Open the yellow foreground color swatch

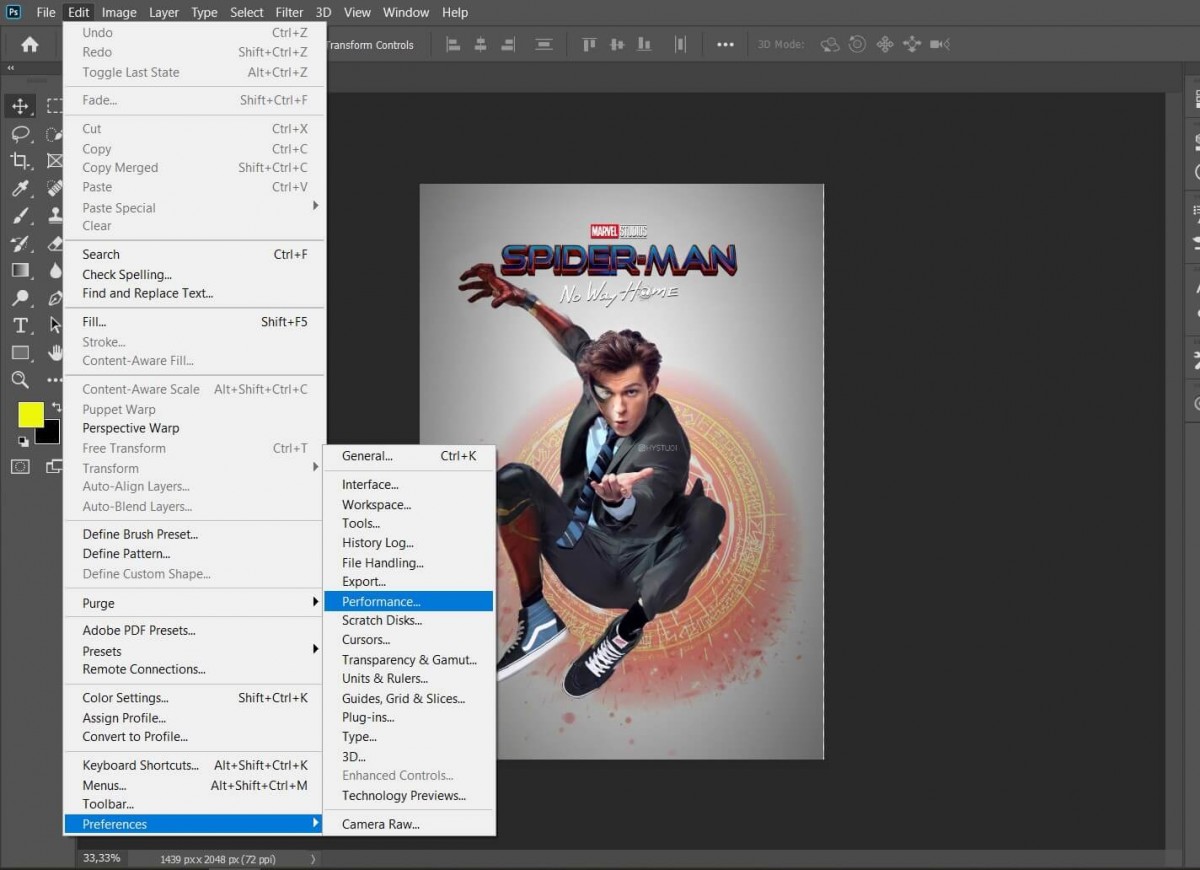click(x=30, y=414)
